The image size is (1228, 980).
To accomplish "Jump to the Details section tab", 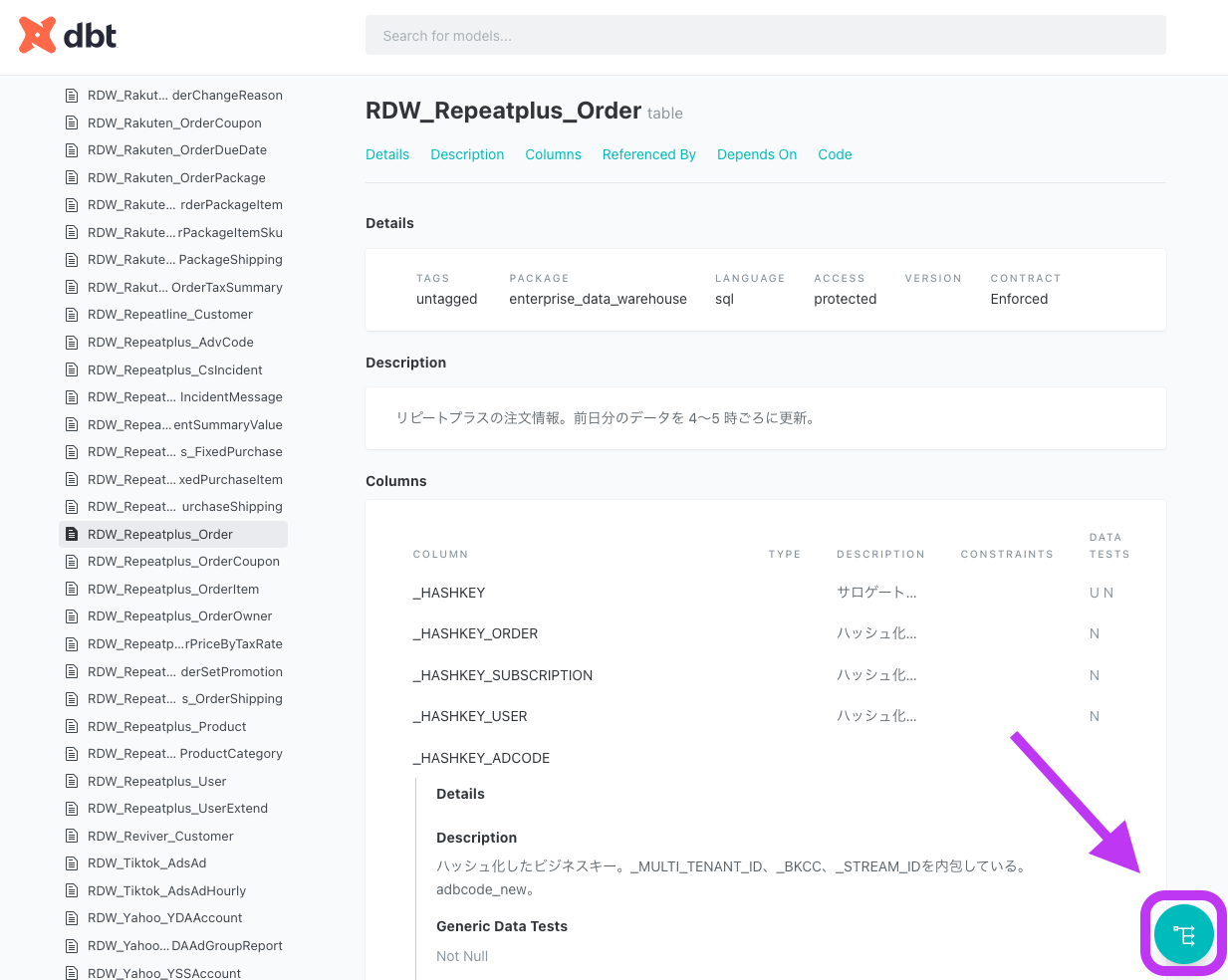I will tap(387, 154).
